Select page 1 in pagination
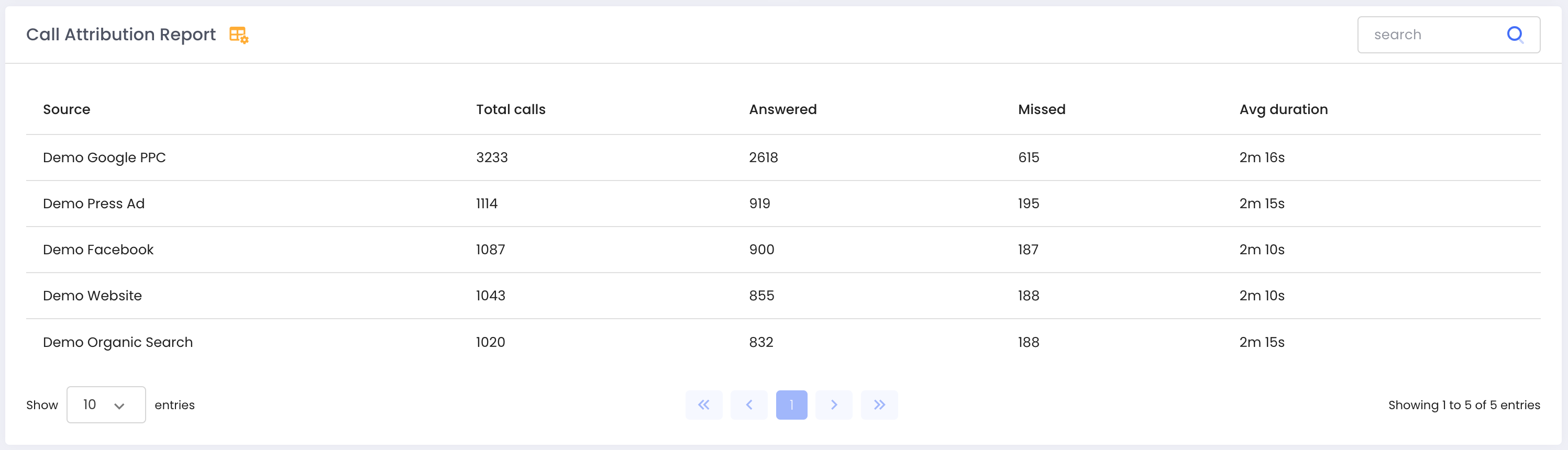Viewport: 1568px width, 450px height. pos(791,405)
